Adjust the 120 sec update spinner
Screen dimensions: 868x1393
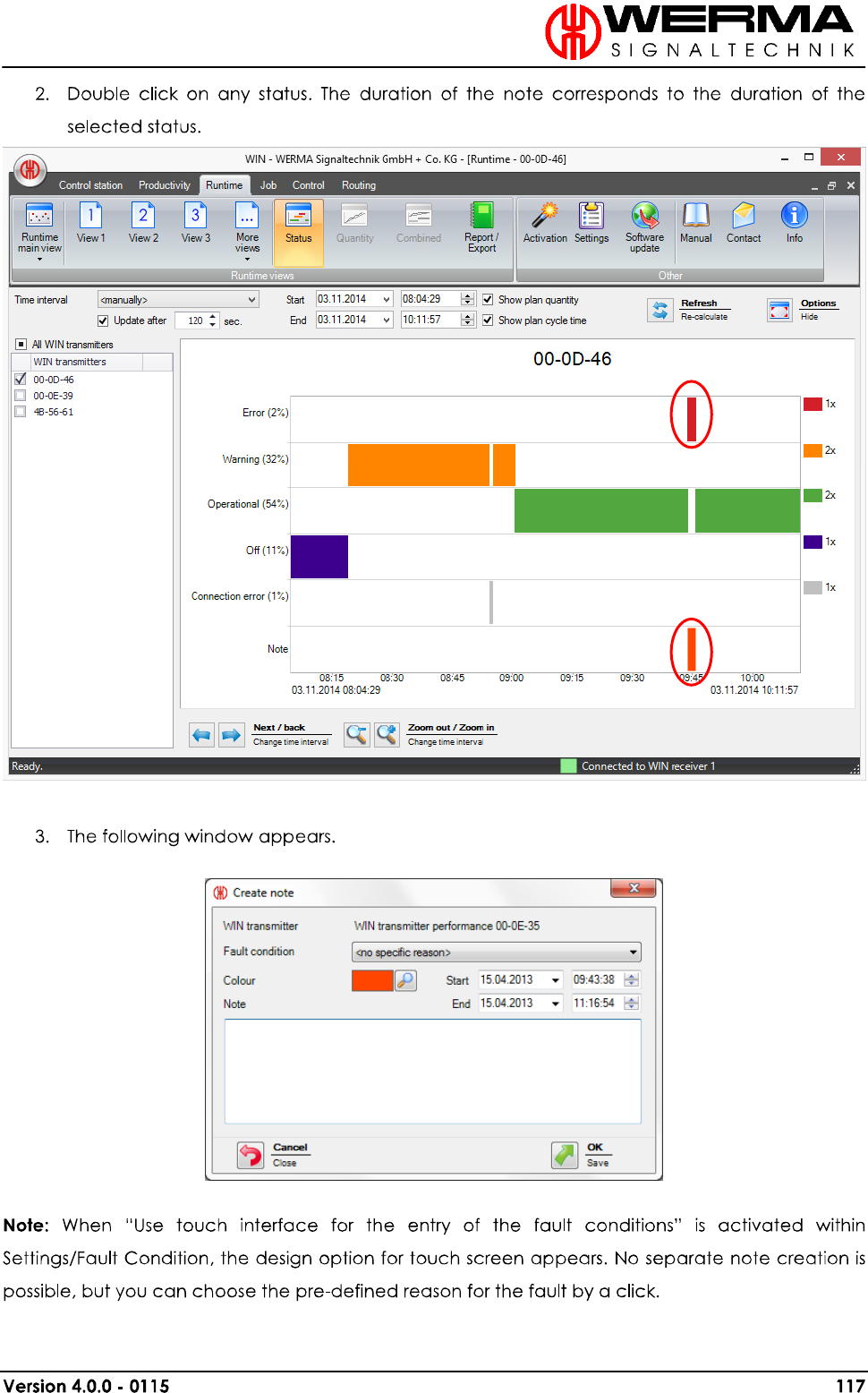[x=212, y=320]
